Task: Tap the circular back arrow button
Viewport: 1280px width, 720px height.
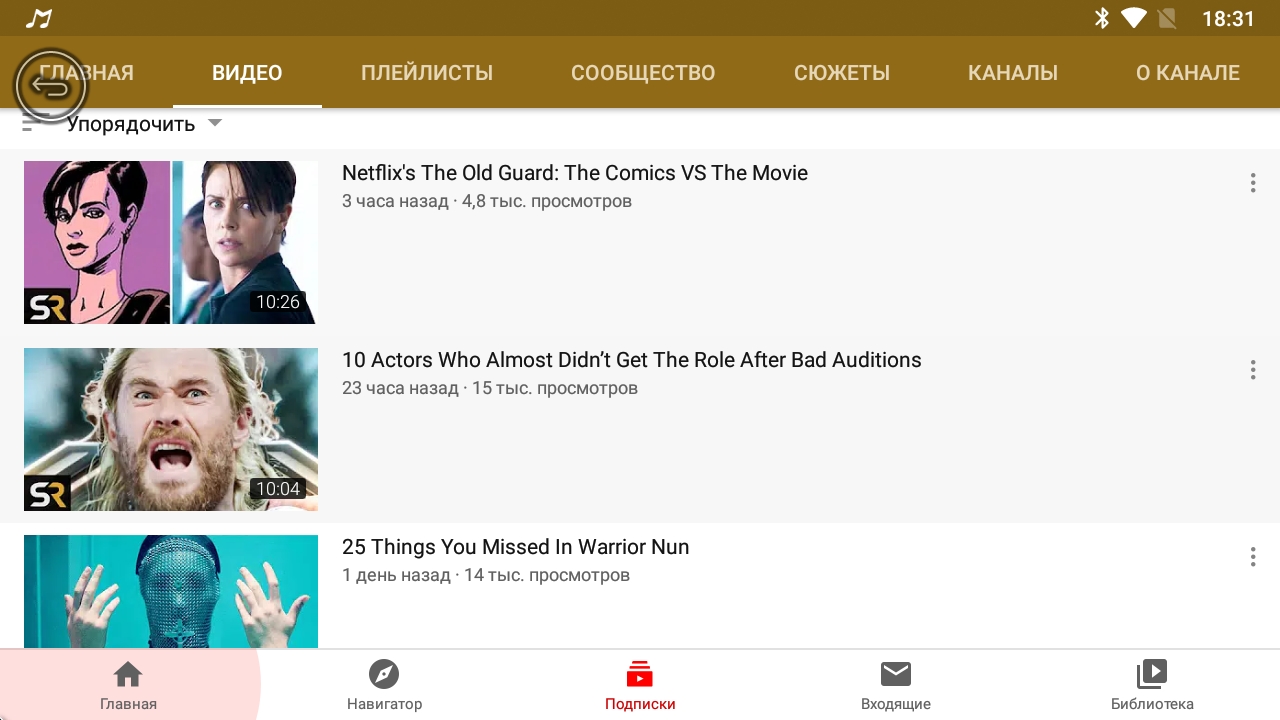Action: [x=51, y=87]
